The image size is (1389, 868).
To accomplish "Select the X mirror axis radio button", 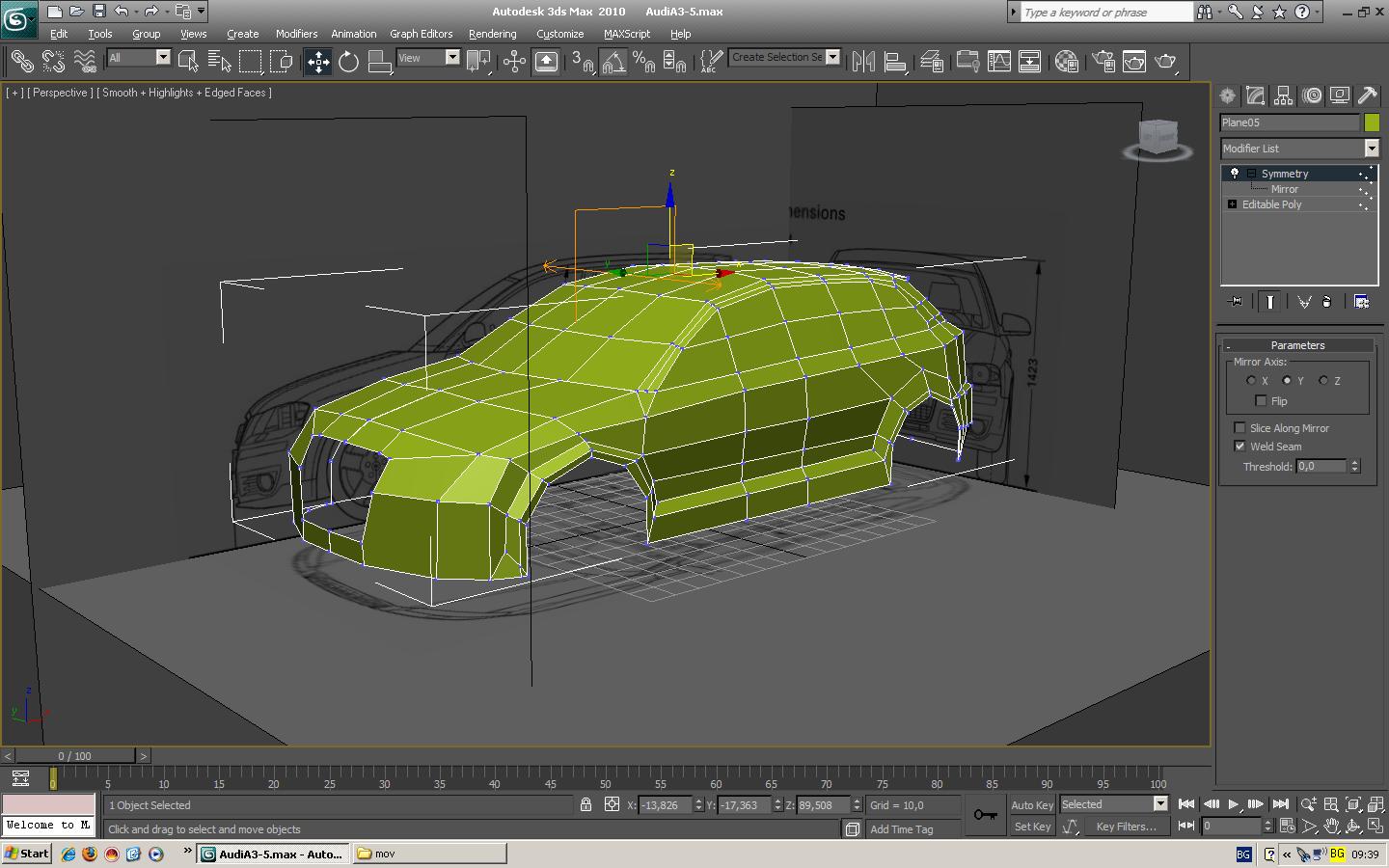I will click(1251, 381).
